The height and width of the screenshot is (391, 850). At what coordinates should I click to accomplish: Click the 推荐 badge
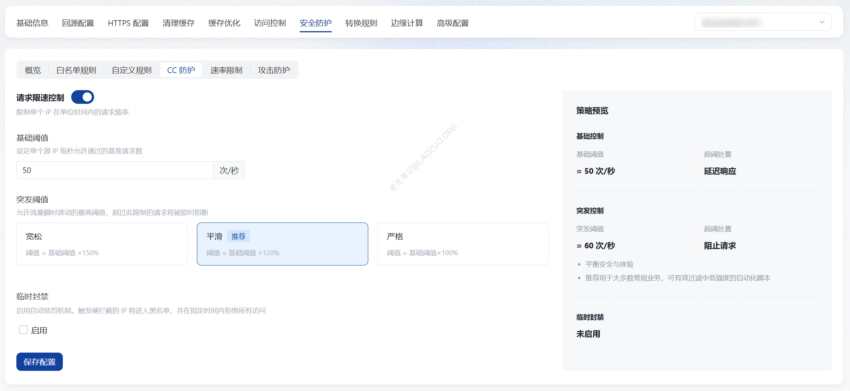(x=239, y=236)
